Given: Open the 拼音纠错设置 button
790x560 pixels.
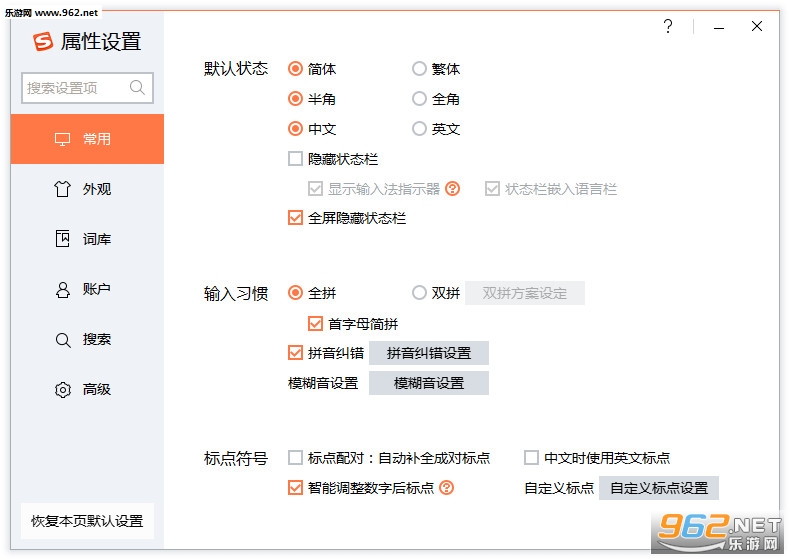Looking at the screenshot, I should (x=429, y=353).
